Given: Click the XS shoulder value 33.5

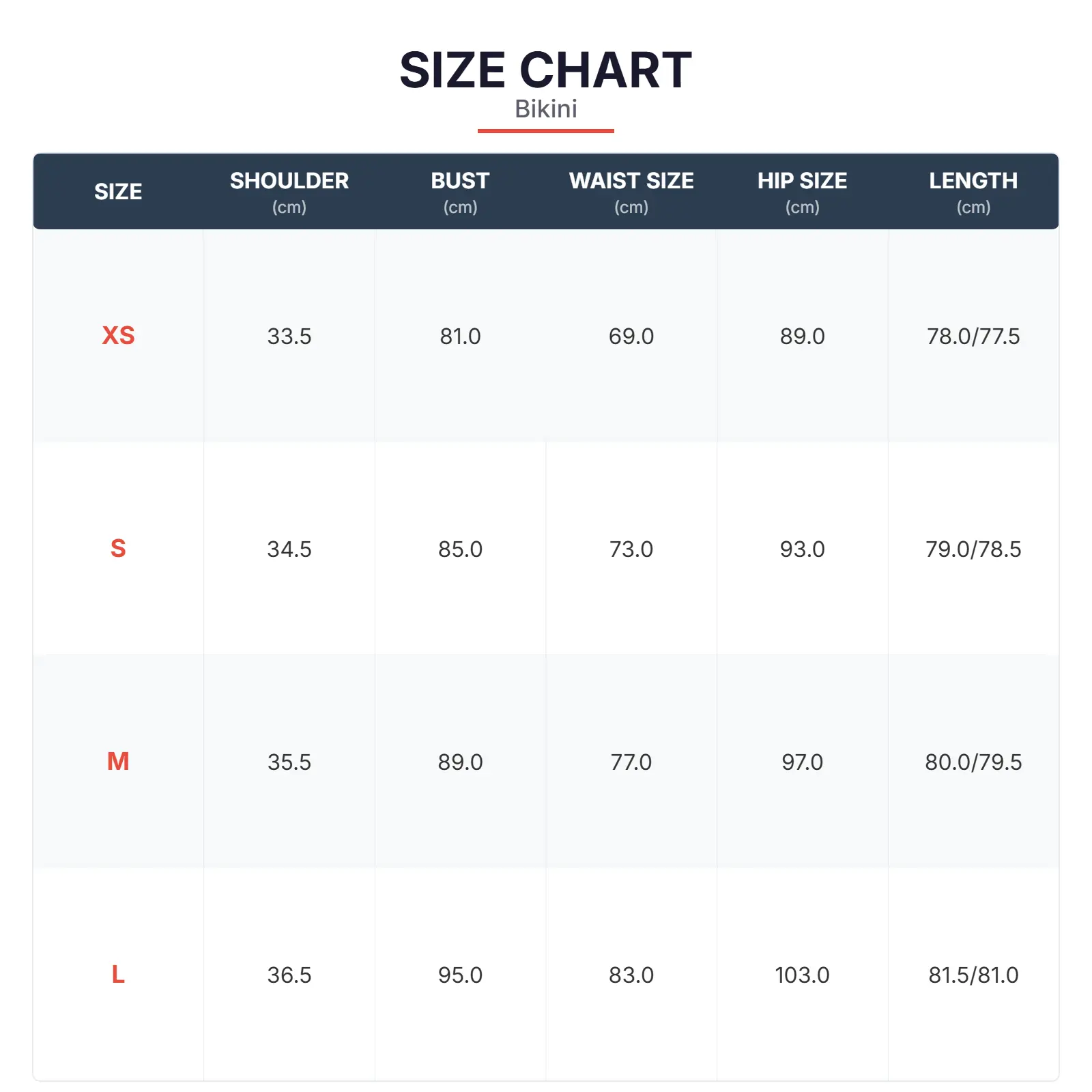Looking at the screenshot, I should point(289,336).
